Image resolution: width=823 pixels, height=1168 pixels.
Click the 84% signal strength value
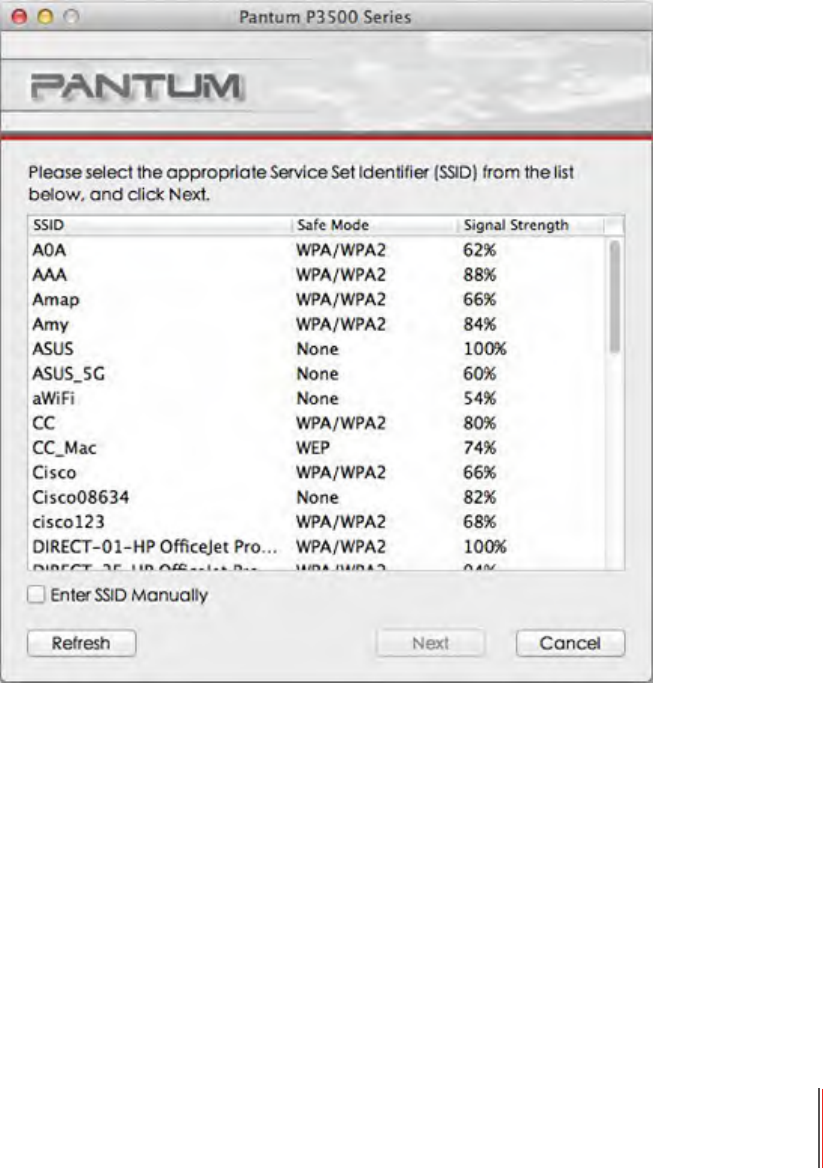480,324
